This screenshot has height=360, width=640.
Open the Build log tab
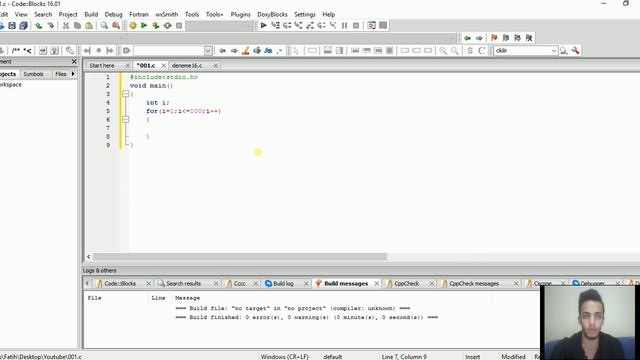click(x=283, y=283)
